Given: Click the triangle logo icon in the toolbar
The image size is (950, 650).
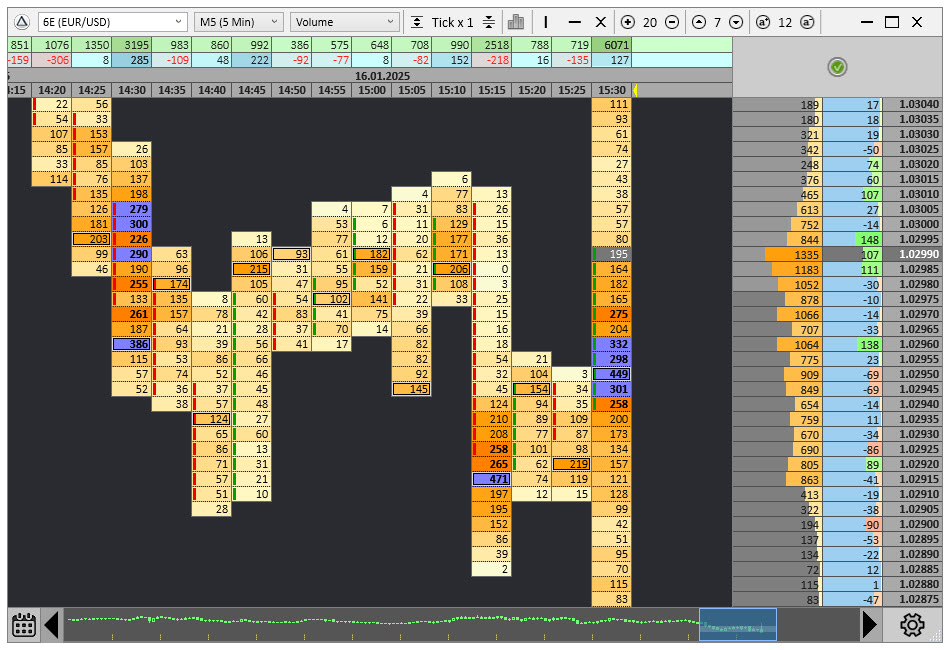Looking at the screenshot, I should tap(22, 22).
